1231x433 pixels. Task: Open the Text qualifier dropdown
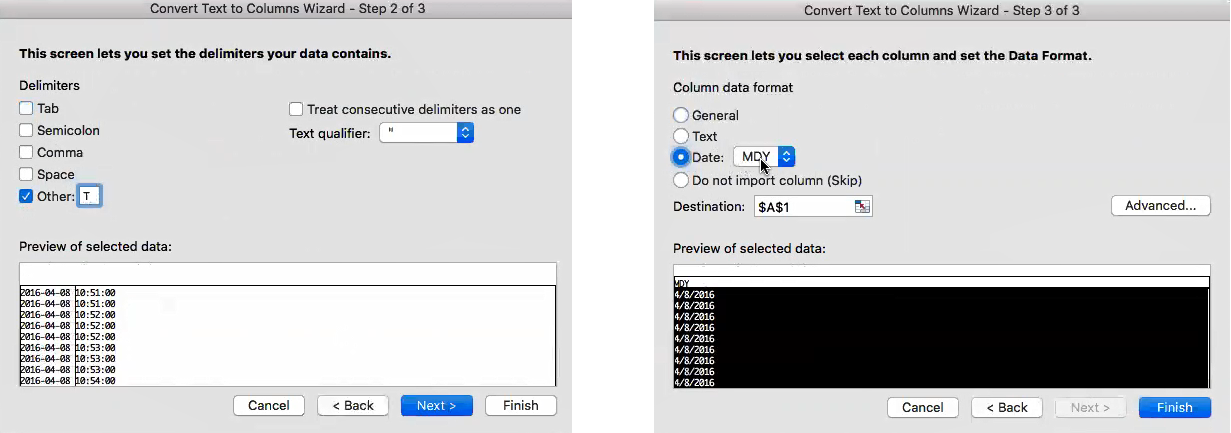click(x=464, y=133)
